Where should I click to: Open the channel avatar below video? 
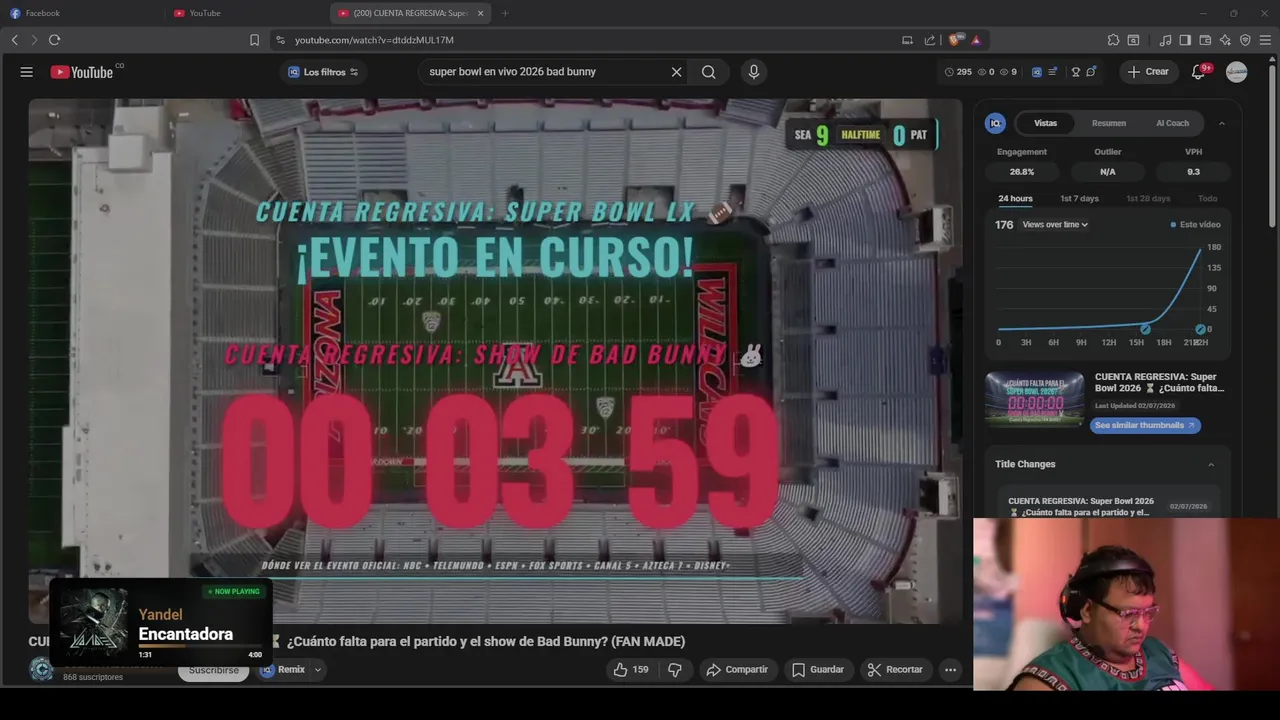coord(41,670)
